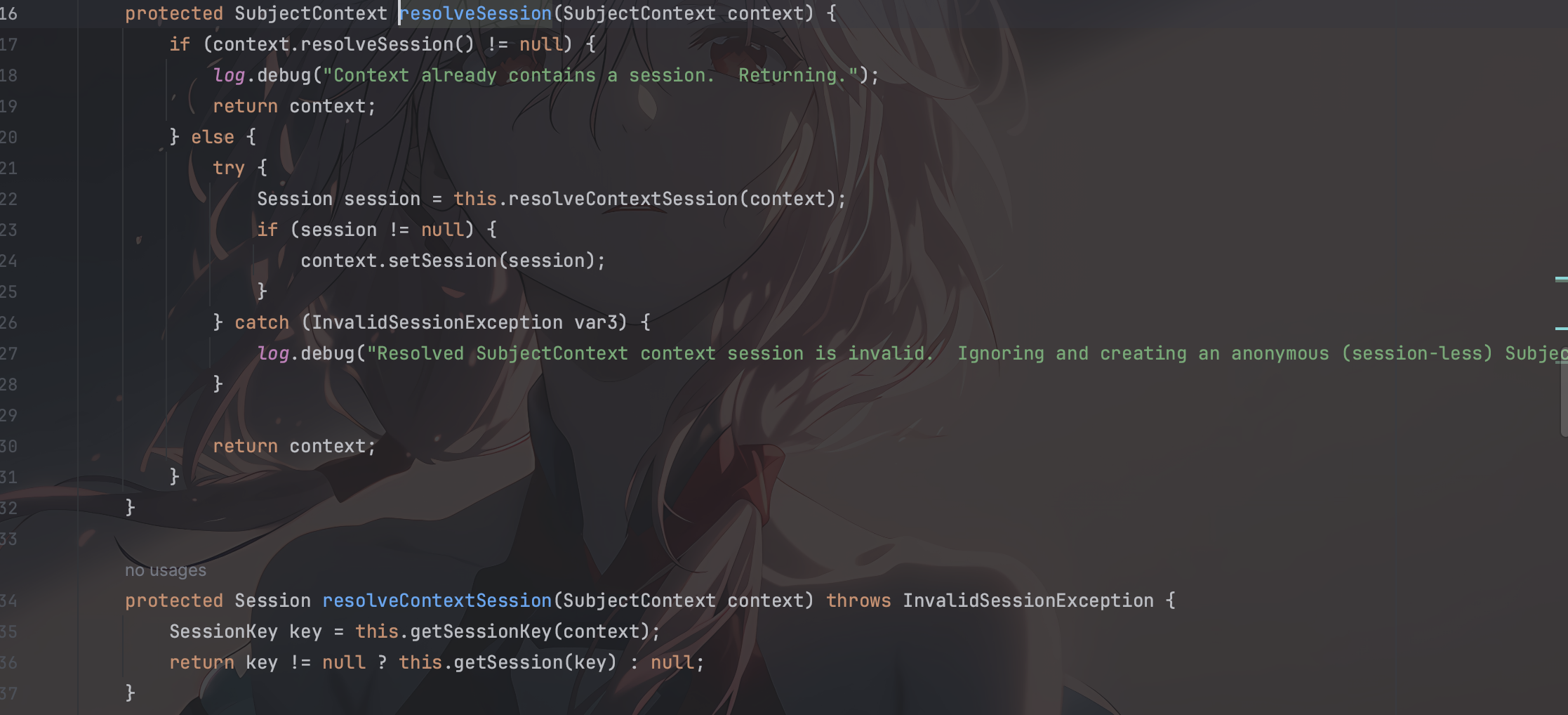
Task: Click line number 22 in the gutter
Action: (x=8, y=199)
